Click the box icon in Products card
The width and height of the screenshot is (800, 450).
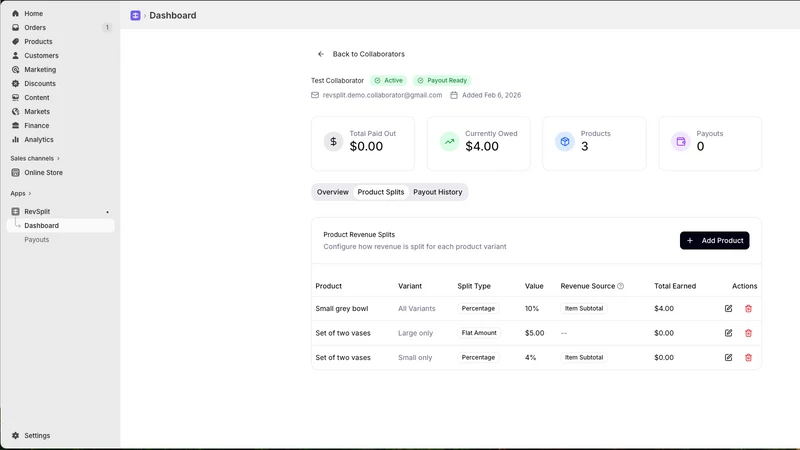pos(565,141)
